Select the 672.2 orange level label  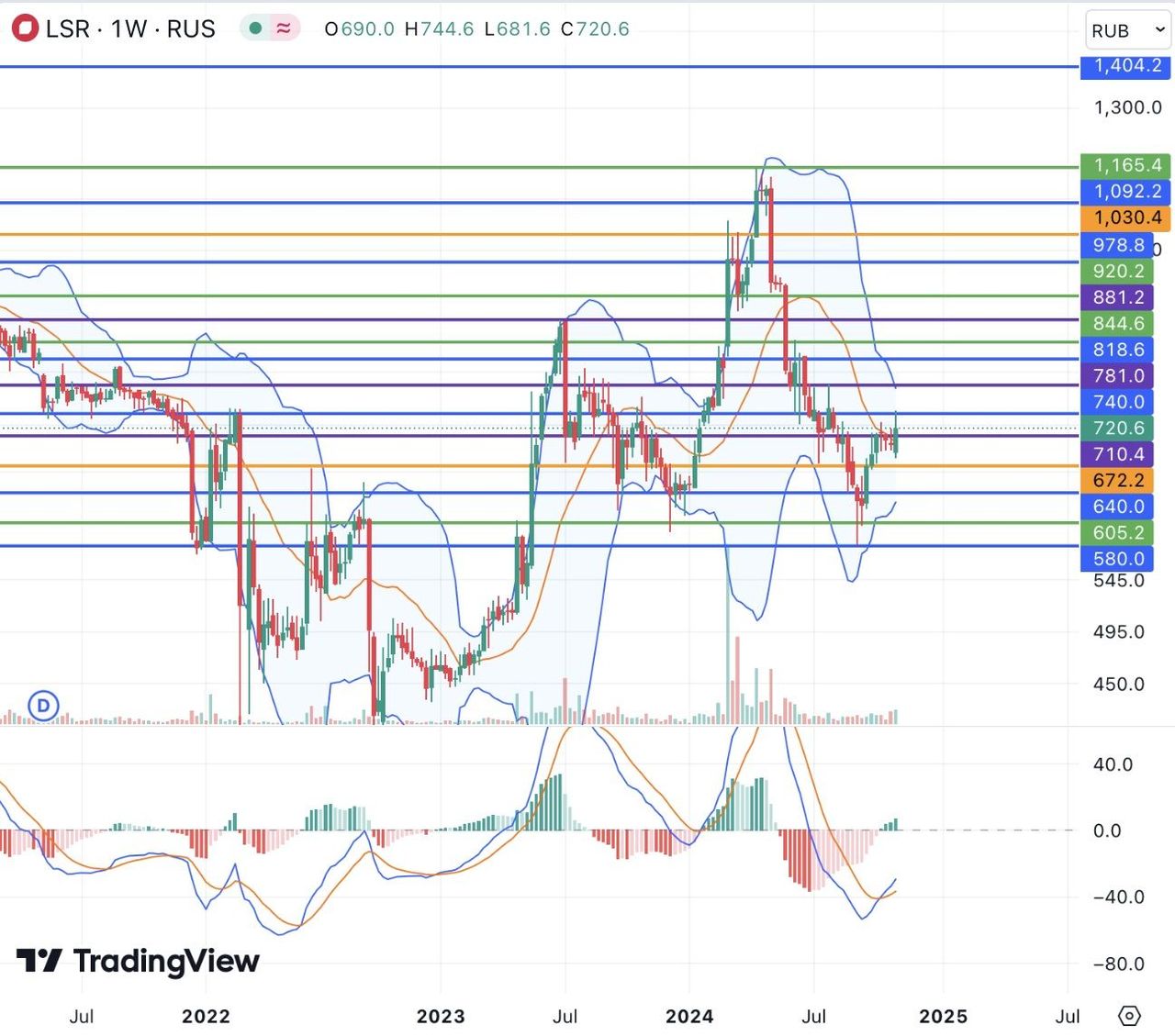coord(1117,480)
